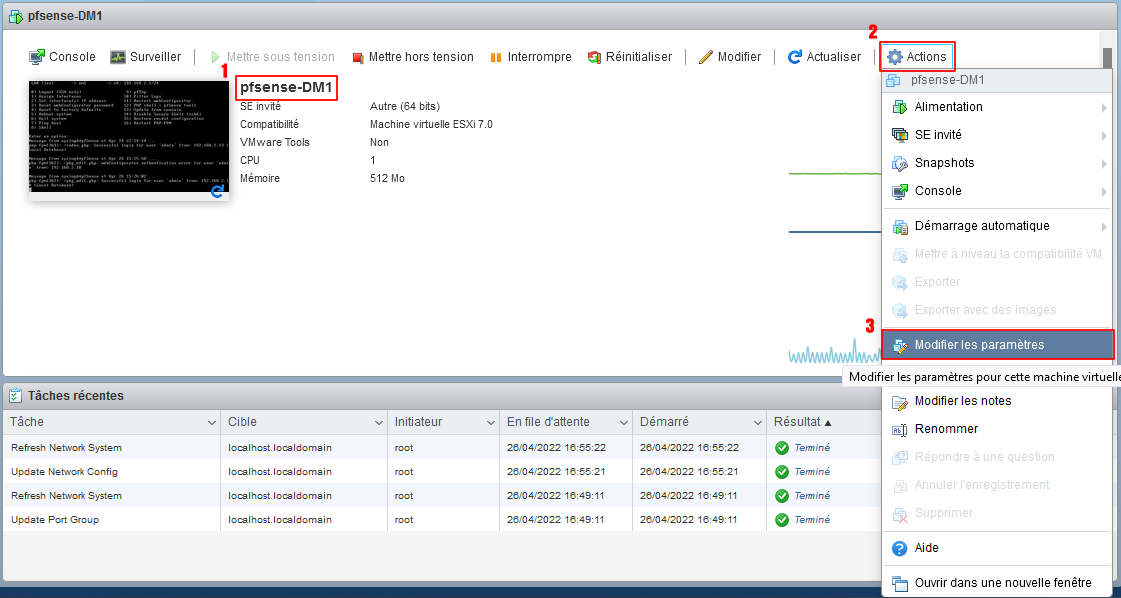Click the Actualiser refresh icon

click(795, 57)
